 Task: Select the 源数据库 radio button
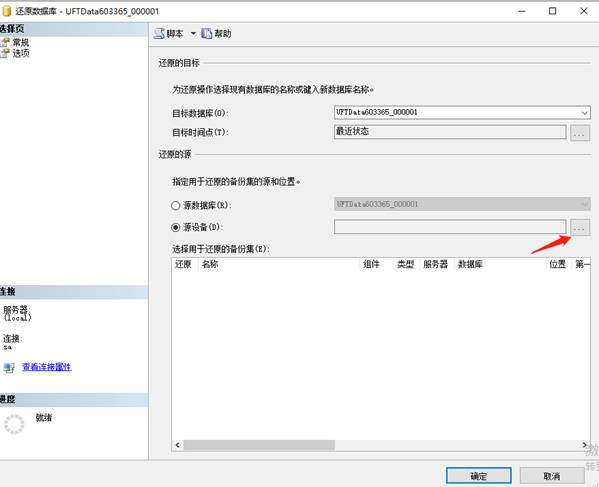175,205
